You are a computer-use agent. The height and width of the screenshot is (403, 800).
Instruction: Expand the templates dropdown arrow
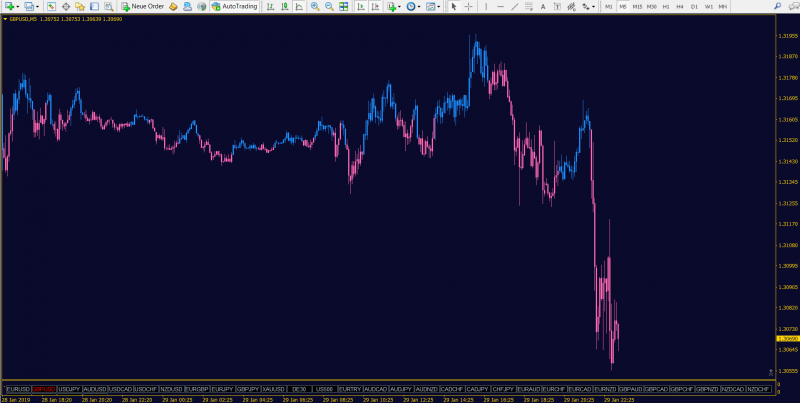tap(439, 7)
